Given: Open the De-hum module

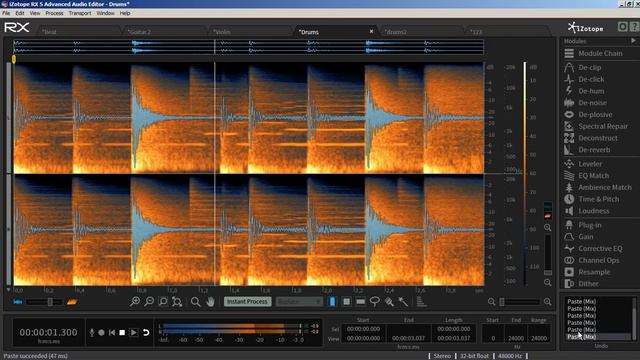Looking at the screenshot, I should tap(584, 91).
